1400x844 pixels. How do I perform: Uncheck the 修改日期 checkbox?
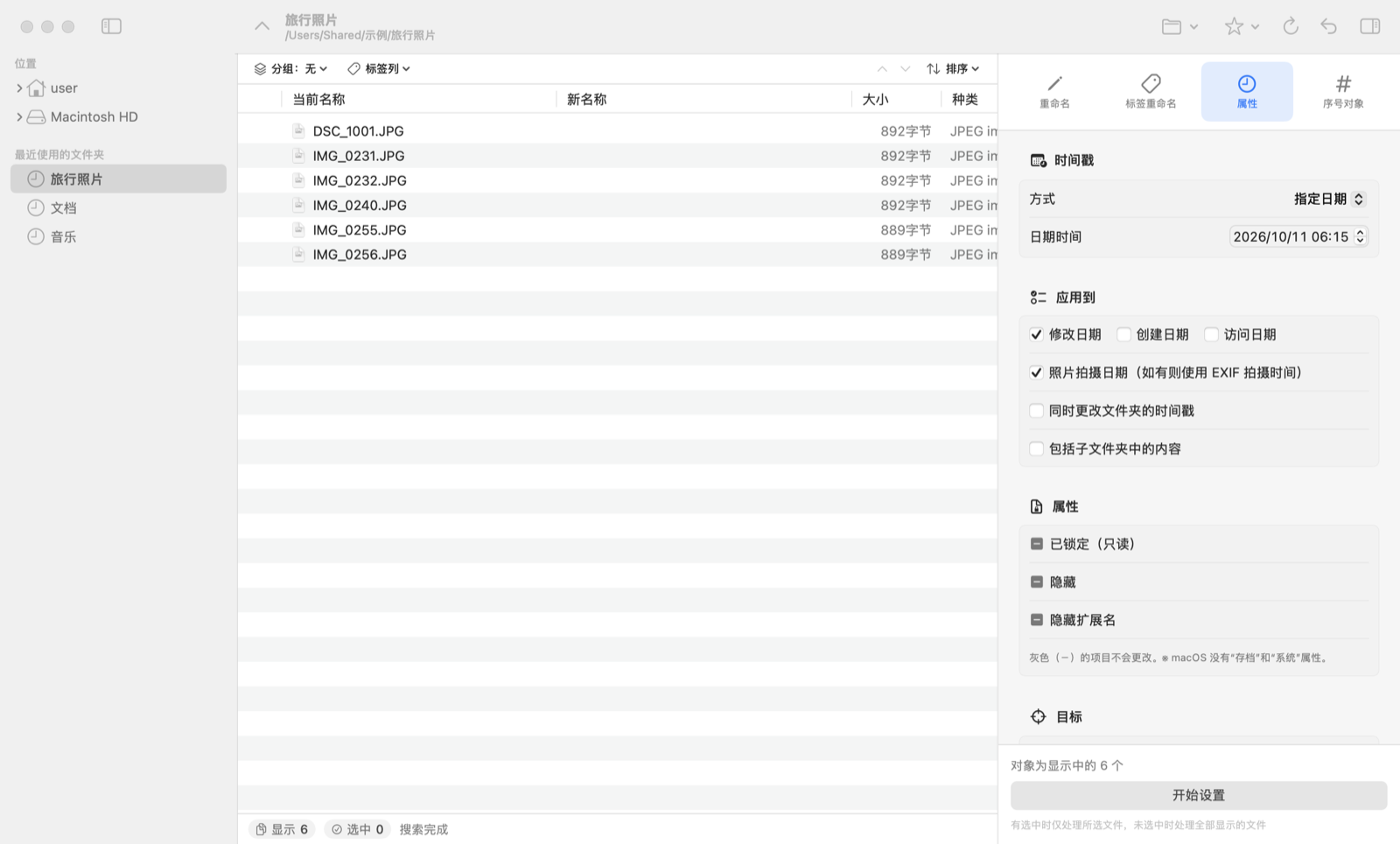(x=1037, y=334)
